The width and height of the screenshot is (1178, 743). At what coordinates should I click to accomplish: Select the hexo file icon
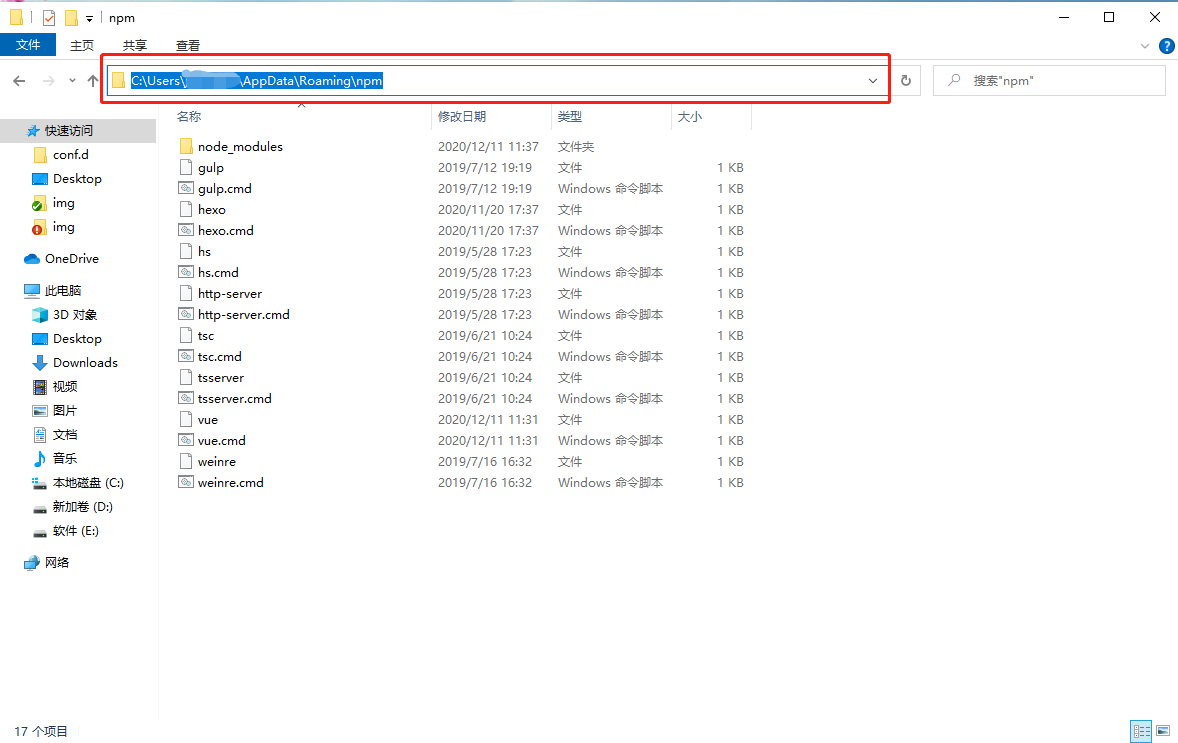(x=186, y=210)
